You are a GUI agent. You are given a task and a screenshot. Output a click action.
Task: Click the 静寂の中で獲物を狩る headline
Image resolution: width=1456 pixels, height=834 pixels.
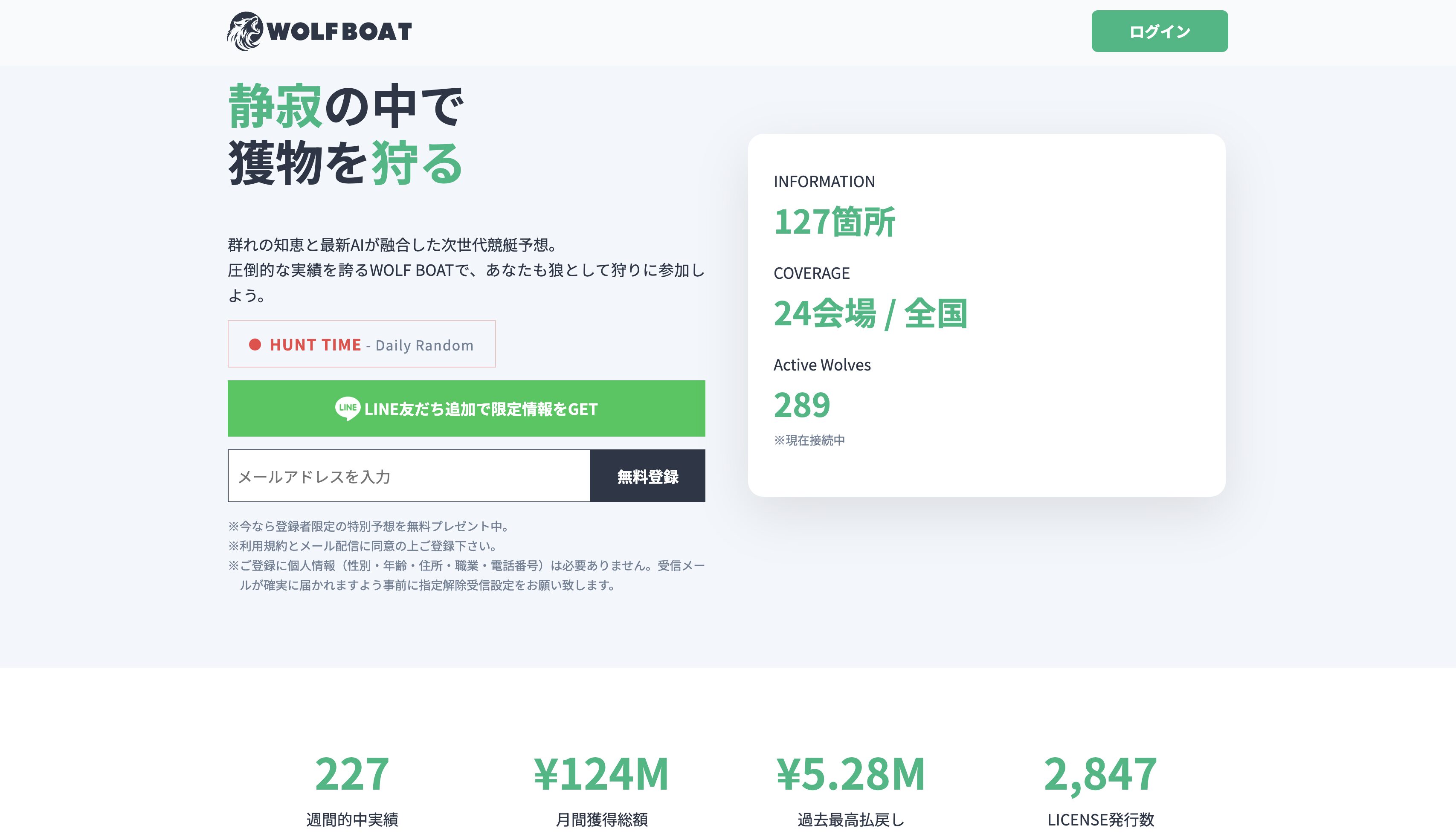(x=346, y=135)
